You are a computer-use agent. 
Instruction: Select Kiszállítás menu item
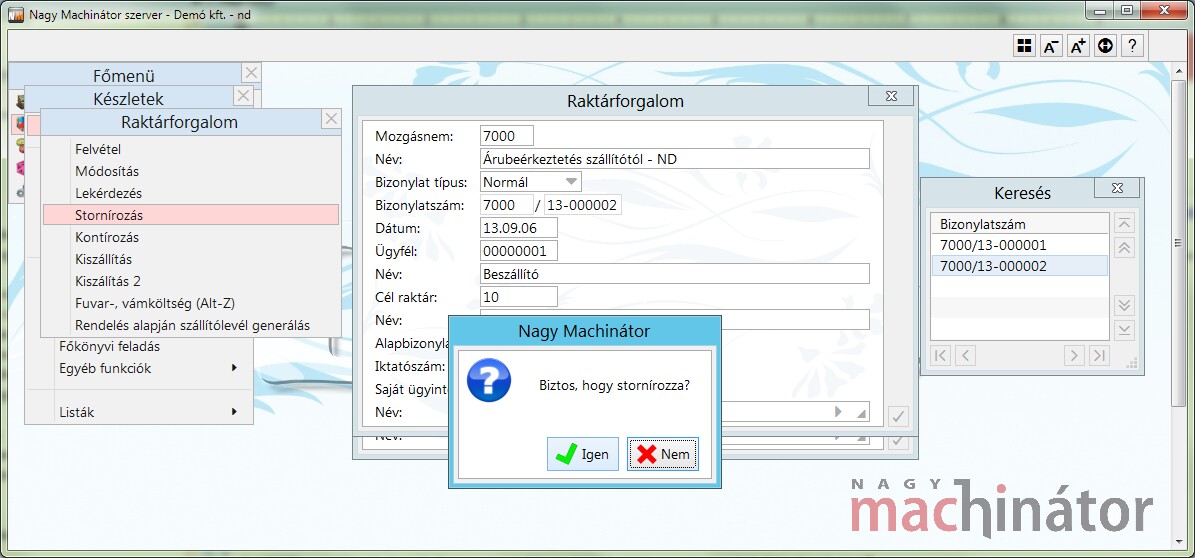click(191, 259)
